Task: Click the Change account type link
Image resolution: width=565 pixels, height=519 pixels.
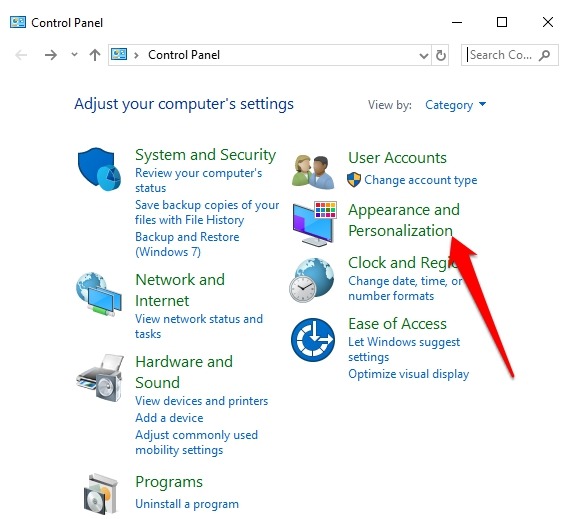Action: [421, 180]
